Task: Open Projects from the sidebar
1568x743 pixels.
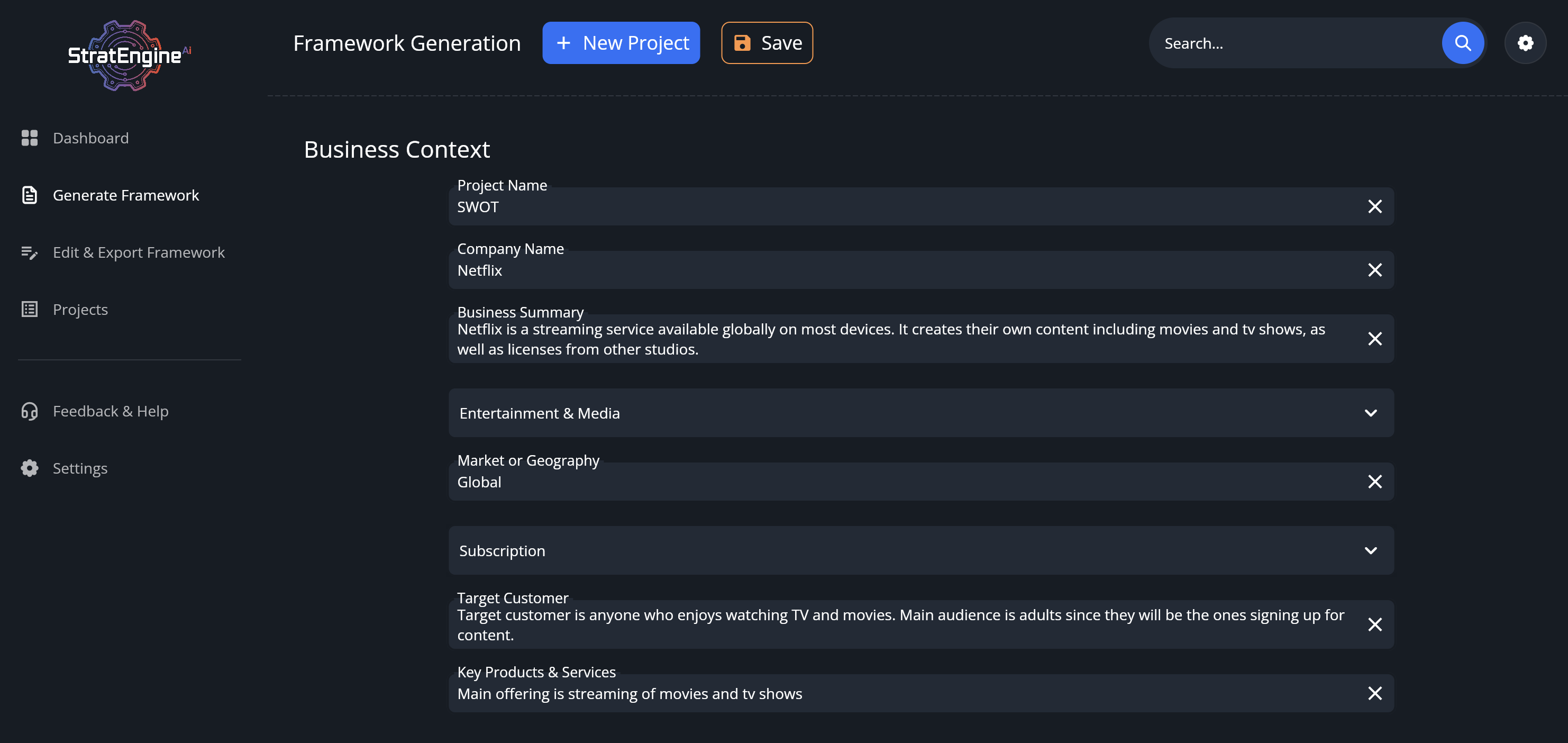Action: [80, 310]
